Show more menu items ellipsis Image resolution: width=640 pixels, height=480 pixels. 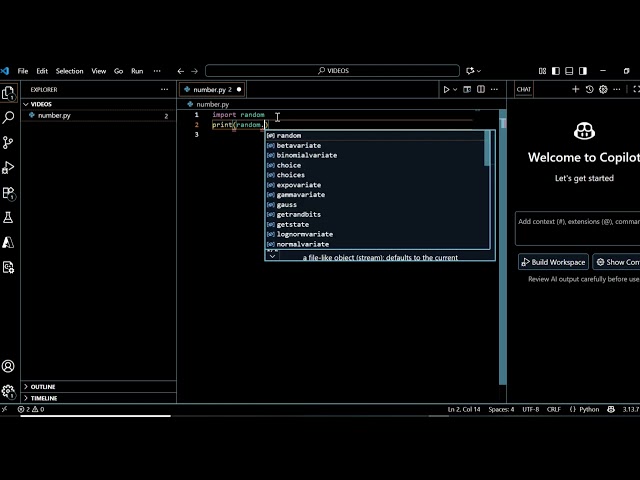coord(157,71)
